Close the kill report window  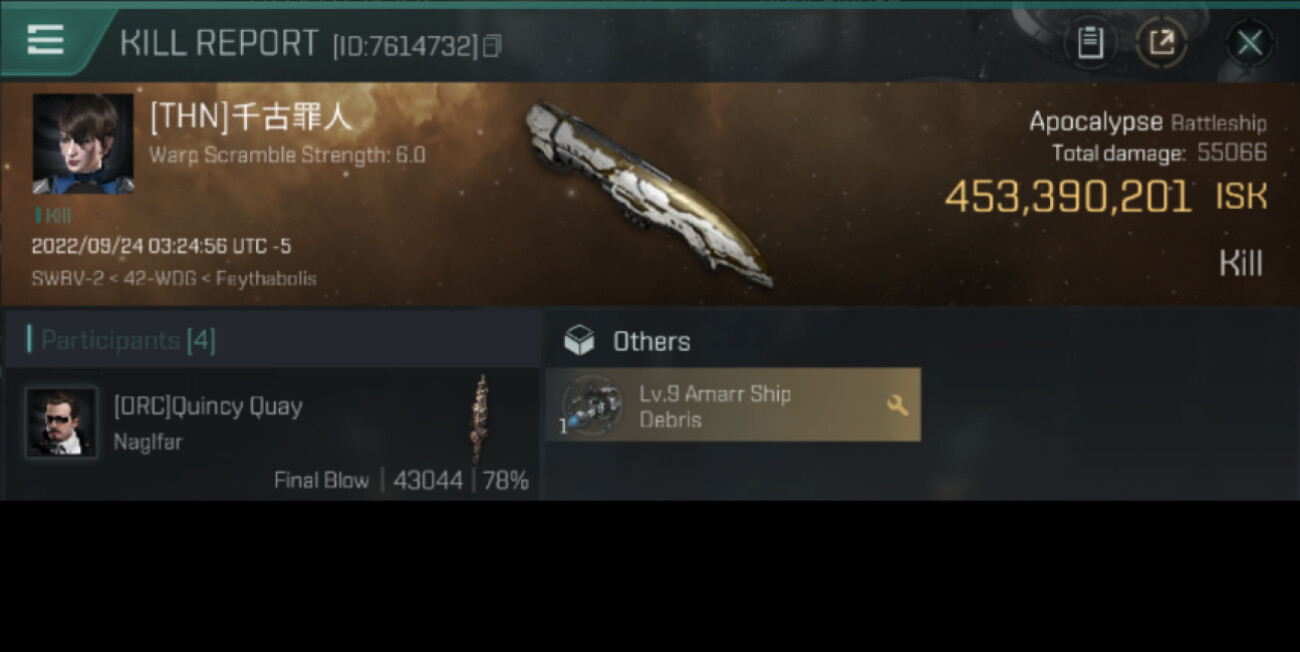click(1249, 43)
